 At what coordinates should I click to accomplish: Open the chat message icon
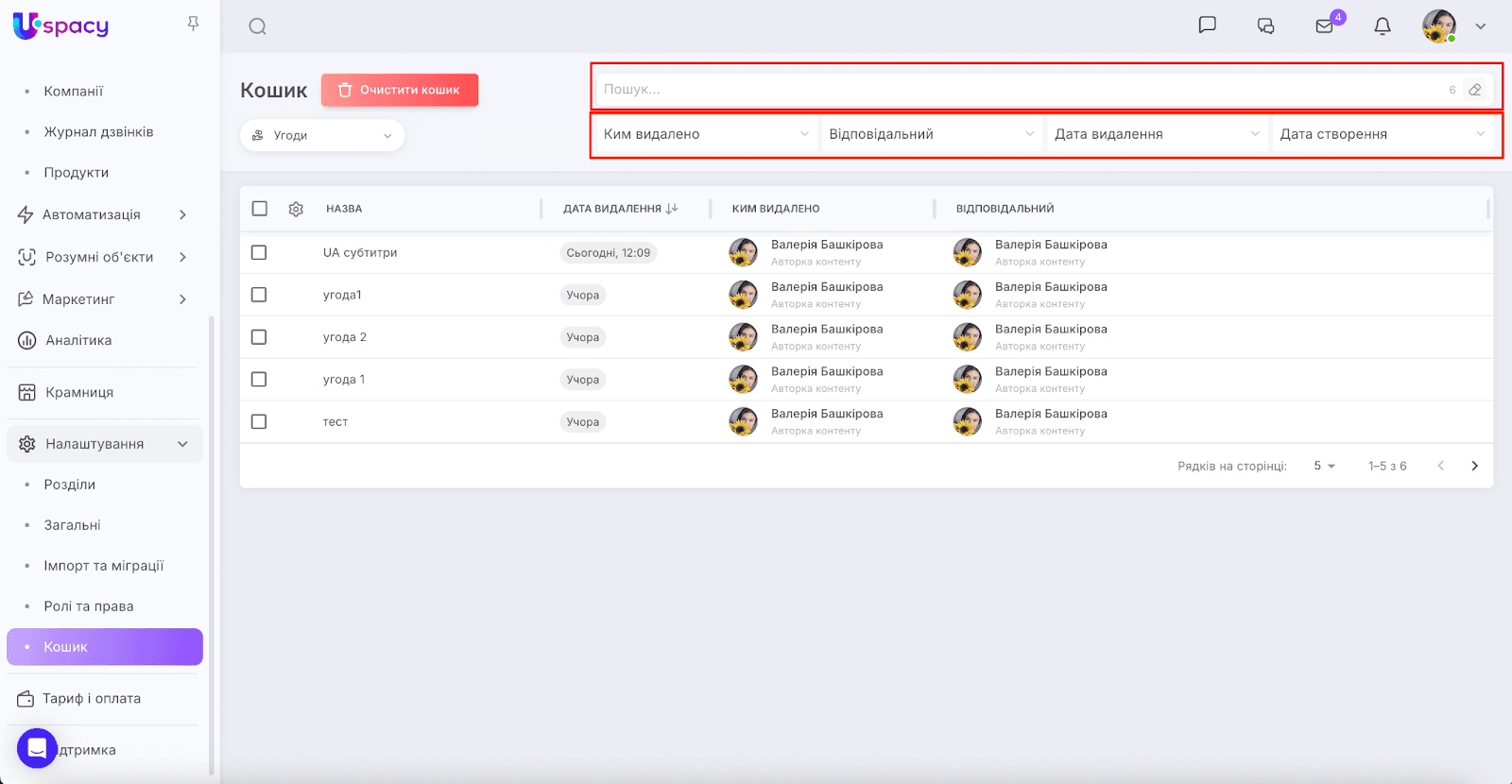[x=1207, y=26]
